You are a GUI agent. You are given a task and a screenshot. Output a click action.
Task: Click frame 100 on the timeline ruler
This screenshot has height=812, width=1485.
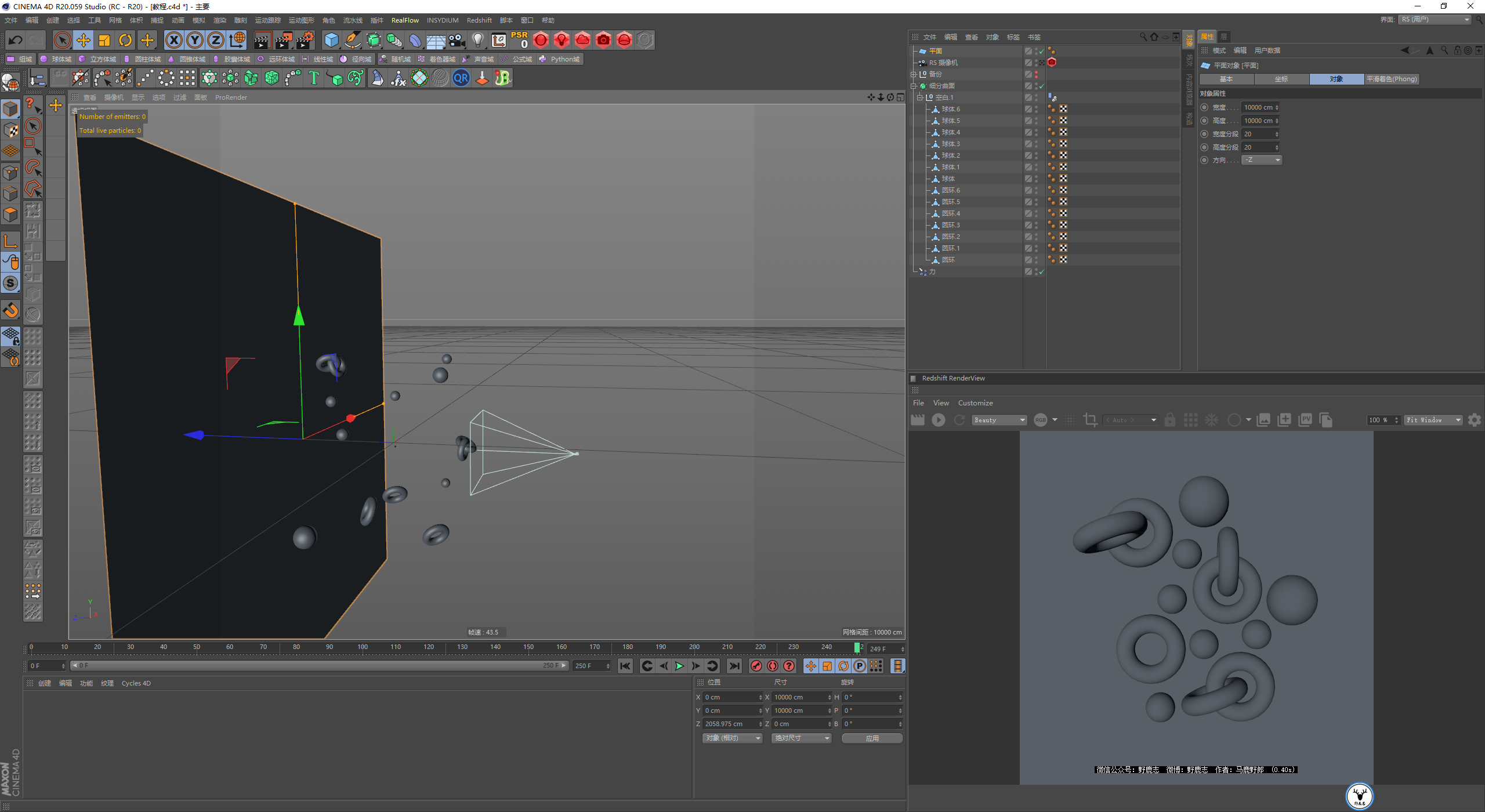pyautogui.click(x=363, y=647)
